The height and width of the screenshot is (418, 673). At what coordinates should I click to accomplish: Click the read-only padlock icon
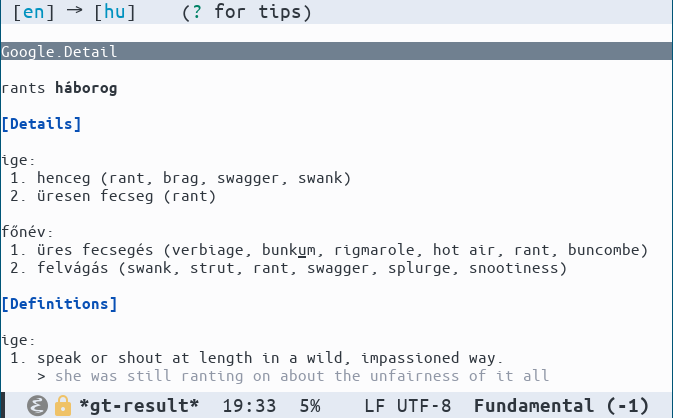(x=63, y=405)
